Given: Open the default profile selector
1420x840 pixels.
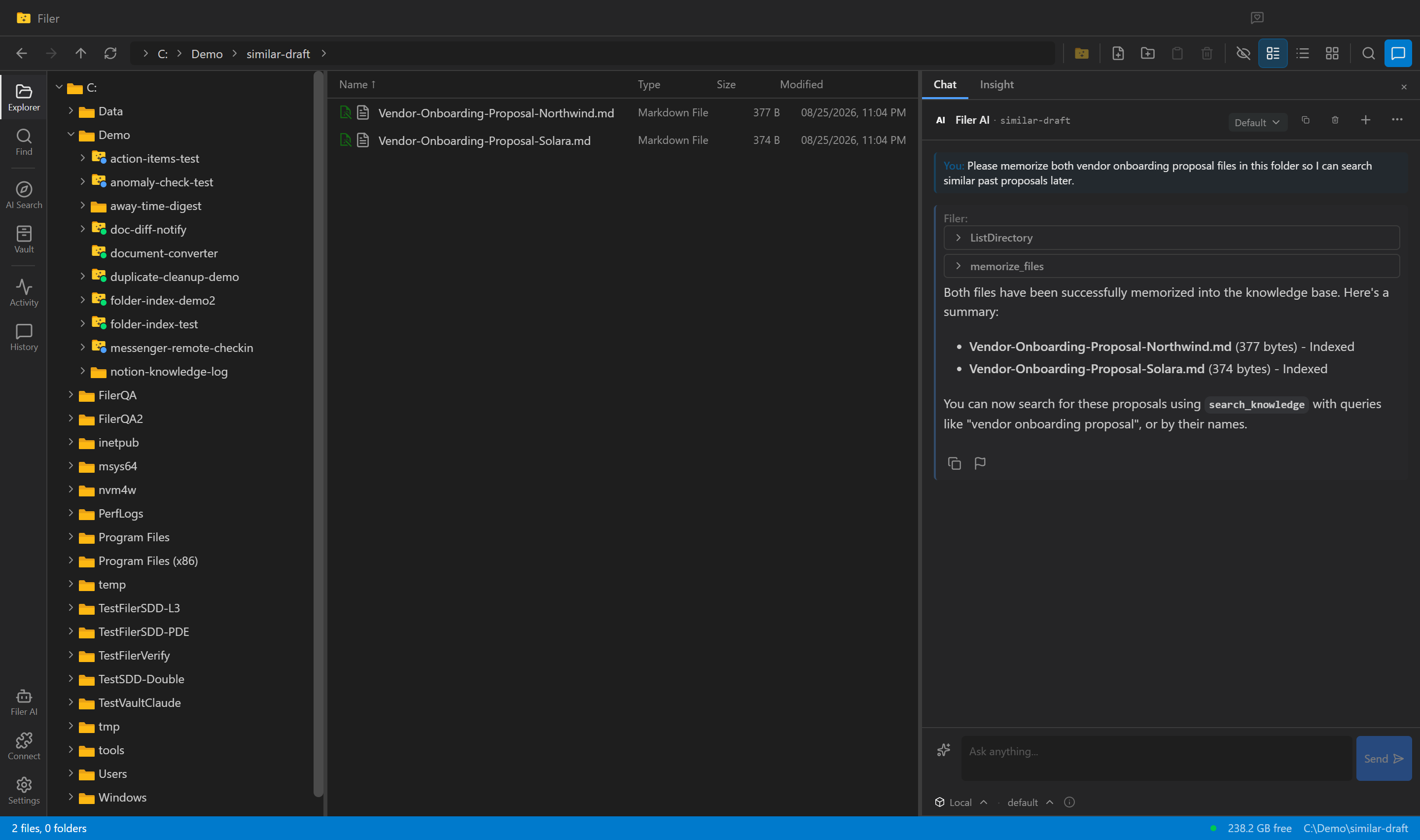Looking at the screenshot, I should tap(1030, 802).
